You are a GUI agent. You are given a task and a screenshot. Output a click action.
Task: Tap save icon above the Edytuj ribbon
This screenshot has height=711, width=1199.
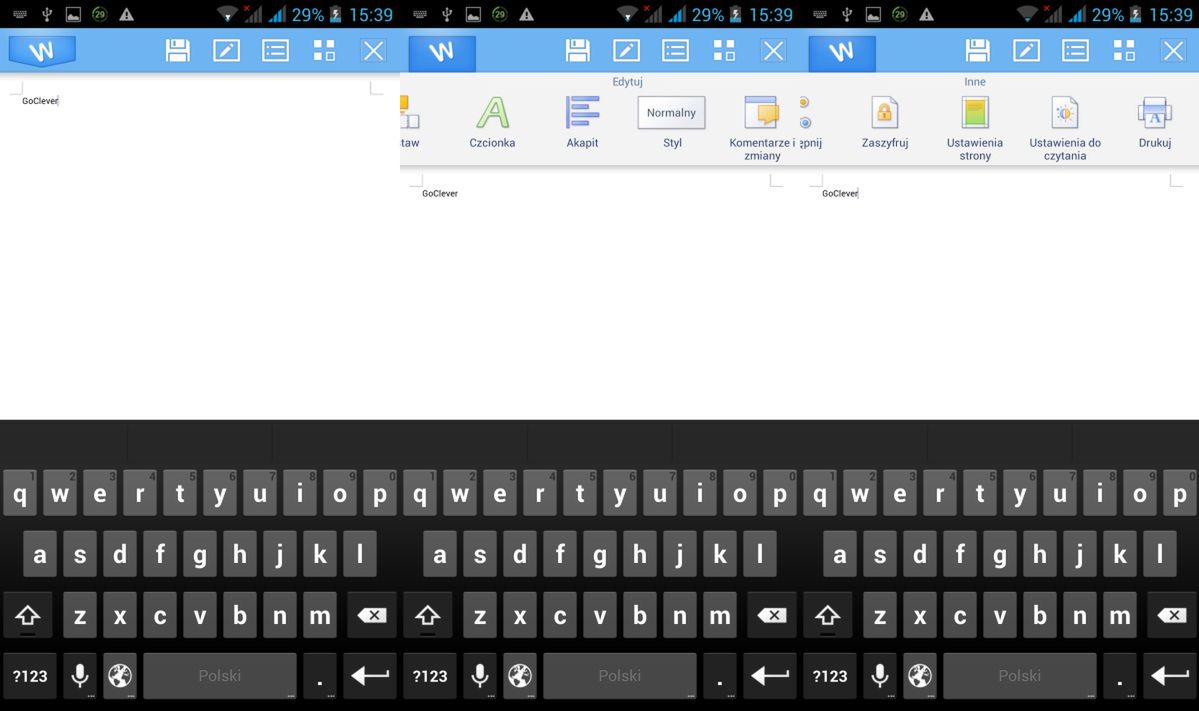click(577, 51)
